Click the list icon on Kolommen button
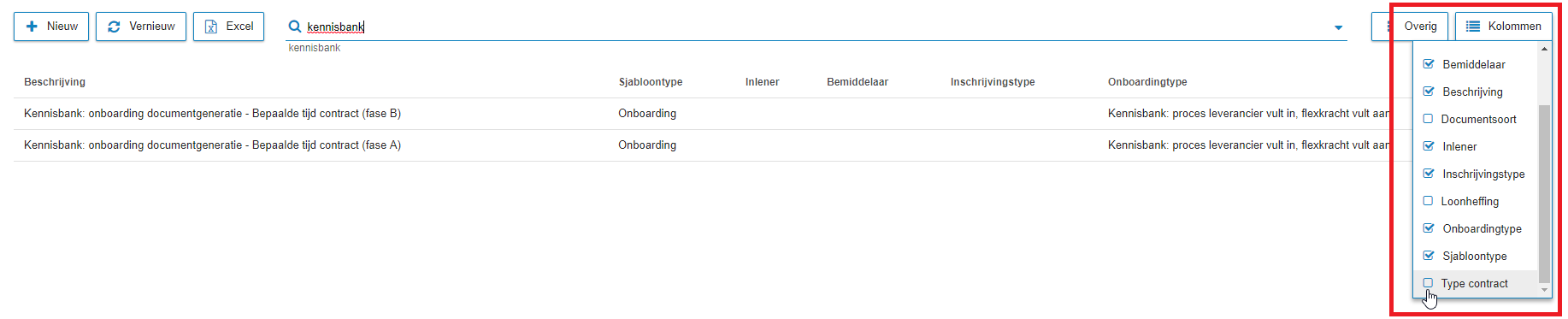 click(x=1473, y=27)
